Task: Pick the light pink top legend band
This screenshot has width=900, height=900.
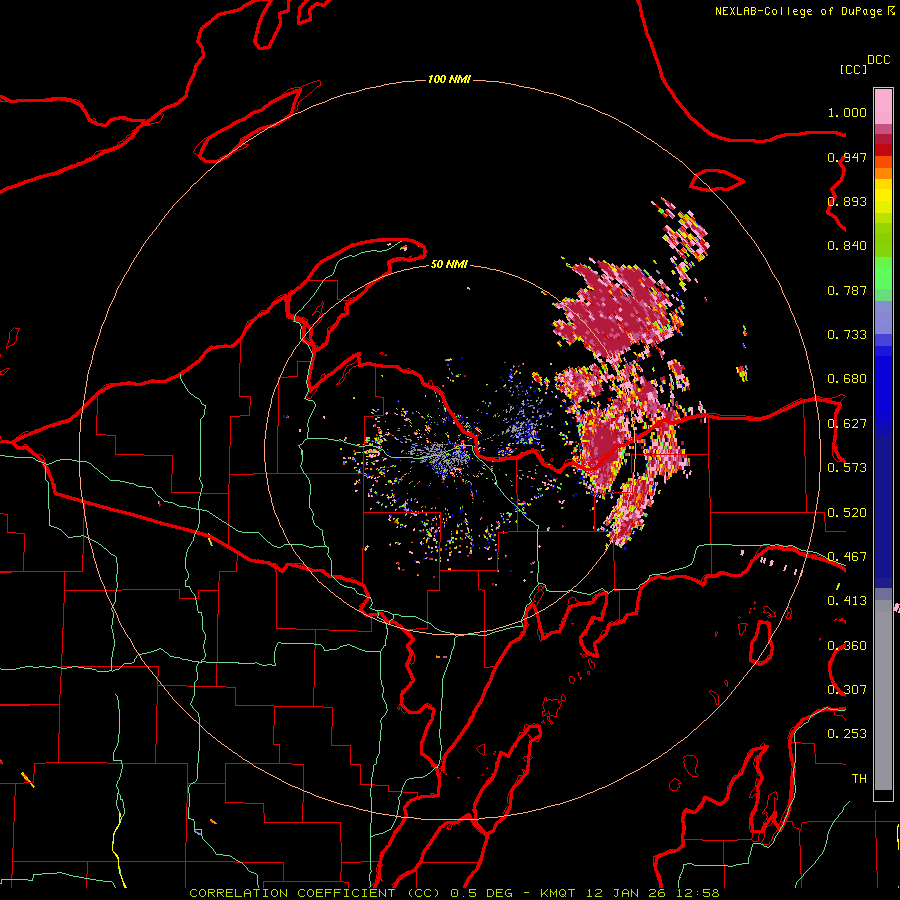Action: click(883, 107)
